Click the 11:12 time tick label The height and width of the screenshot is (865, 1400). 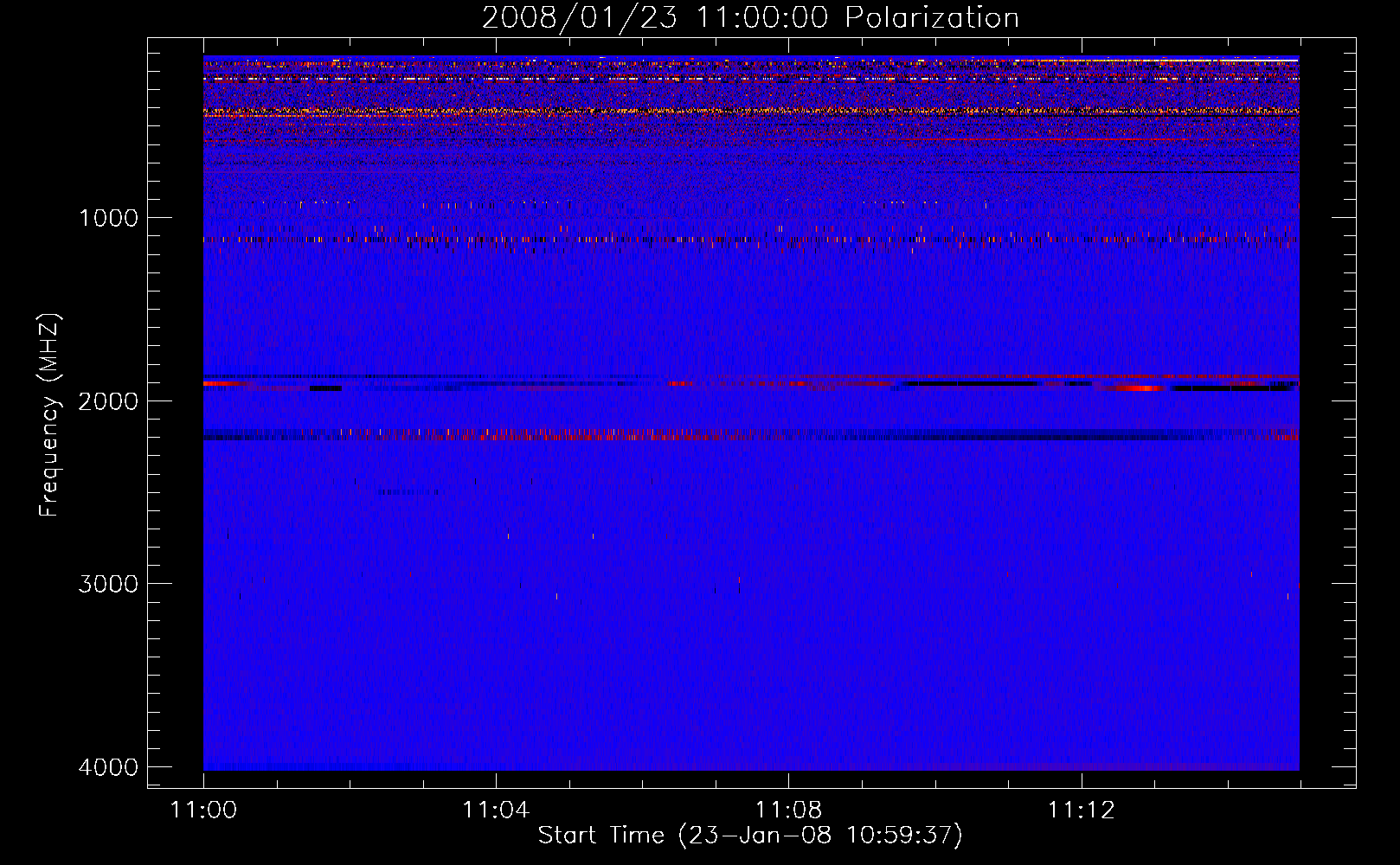(x=1081, y=811)
